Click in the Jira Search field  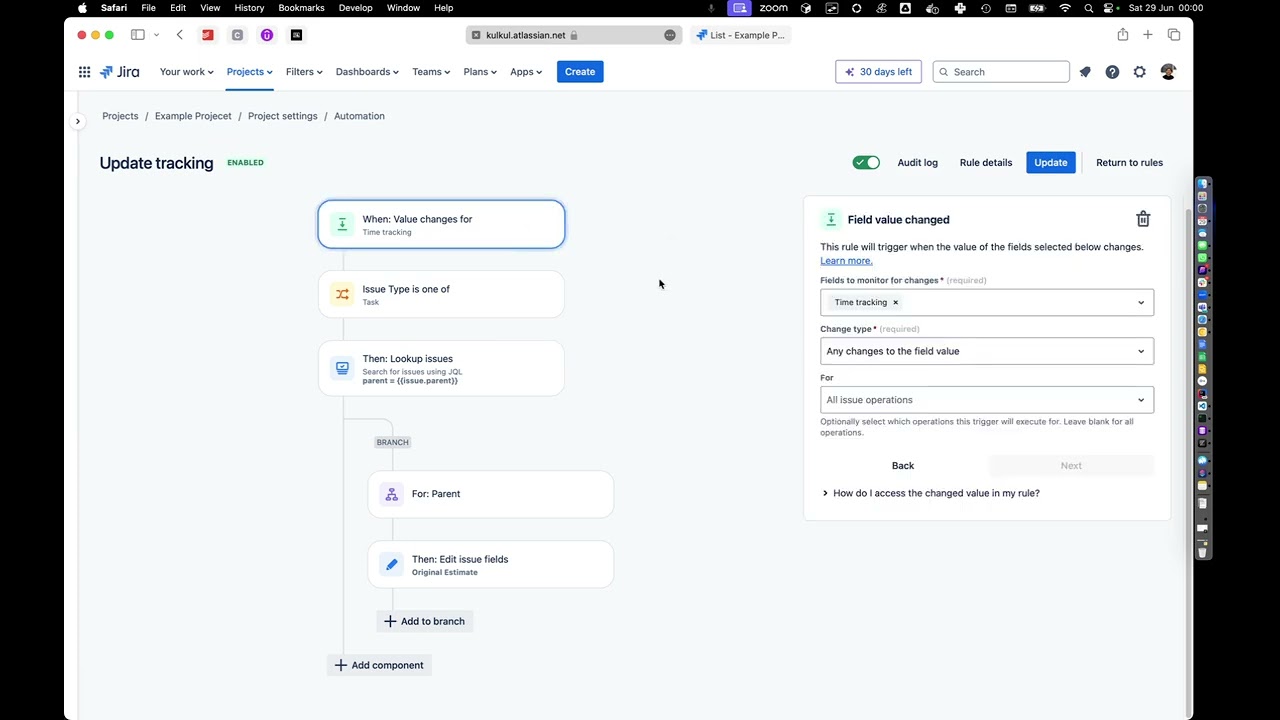click(x=1001, y=72)
